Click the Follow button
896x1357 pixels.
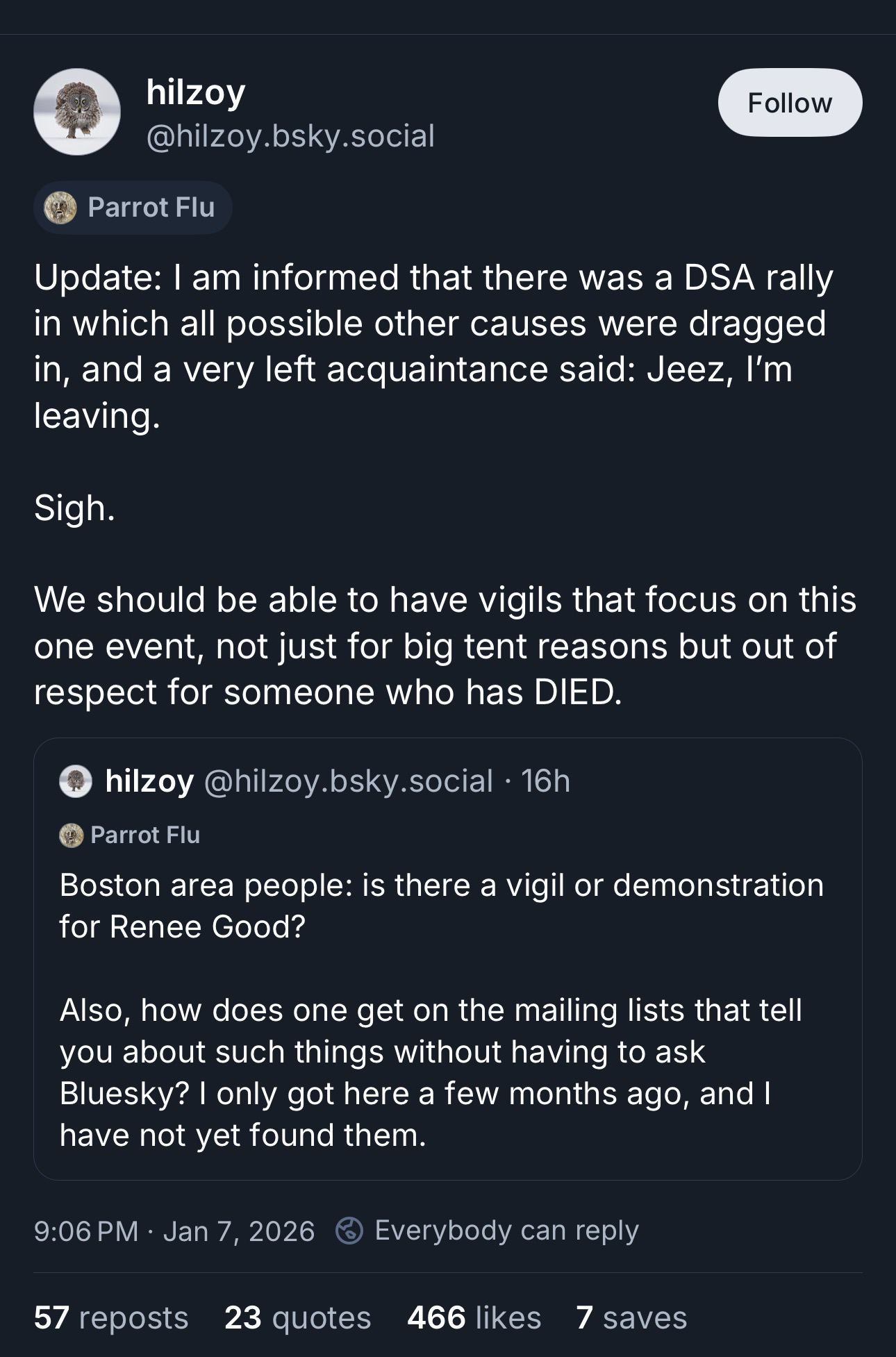click(790, 102)
